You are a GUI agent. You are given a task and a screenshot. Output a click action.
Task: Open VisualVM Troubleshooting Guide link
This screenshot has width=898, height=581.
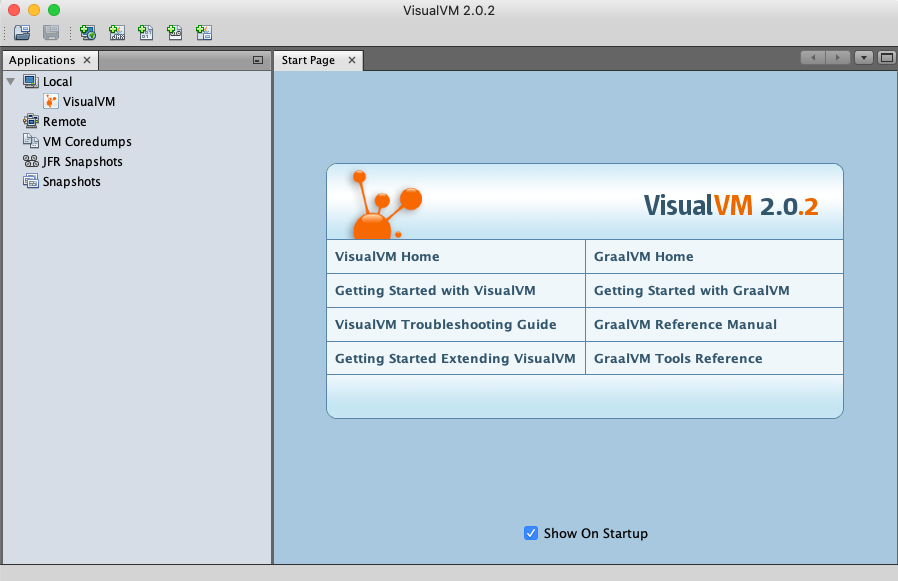point(446,324)
